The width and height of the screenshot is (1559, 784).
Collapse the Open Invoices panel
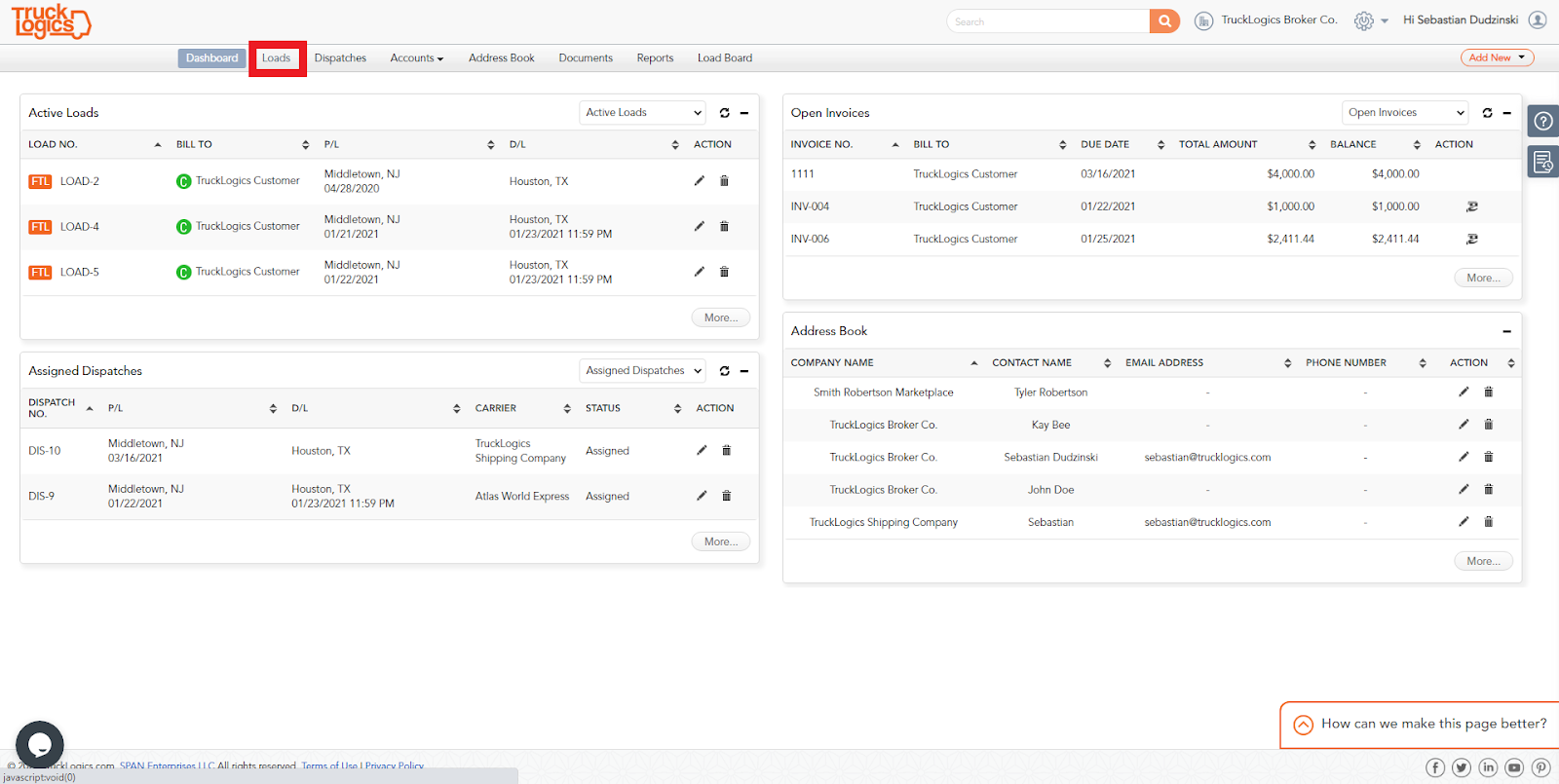pyautogui.click(x=1507, y=113)
